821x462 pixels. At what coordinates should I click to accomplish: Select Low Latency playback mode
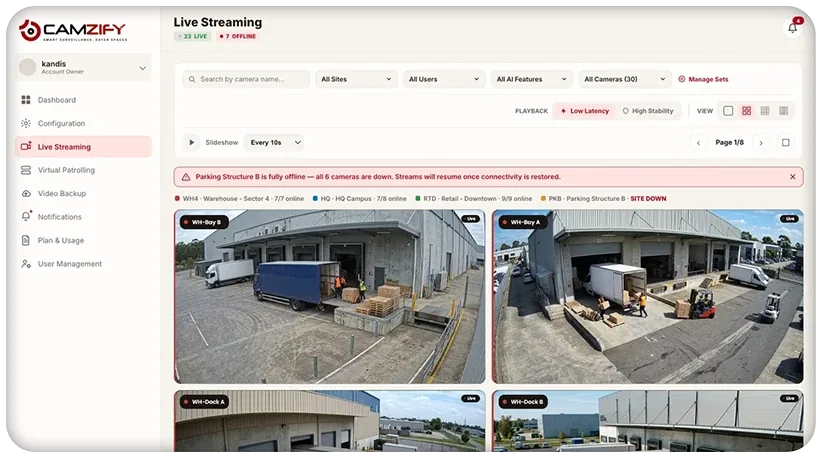(584, 111)
